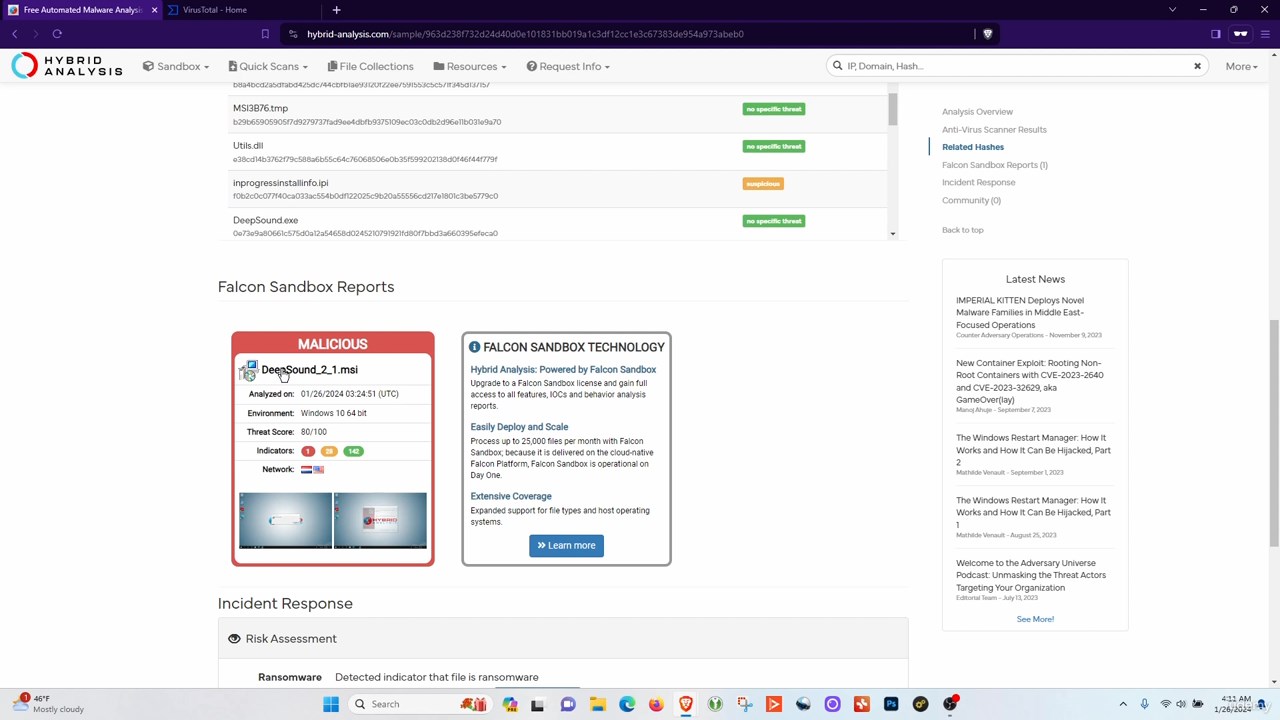Open Windows Restart Manager Part 2 article
Screen dimensions: 1280x720
pyautogui.click(x=1033, y=450)
